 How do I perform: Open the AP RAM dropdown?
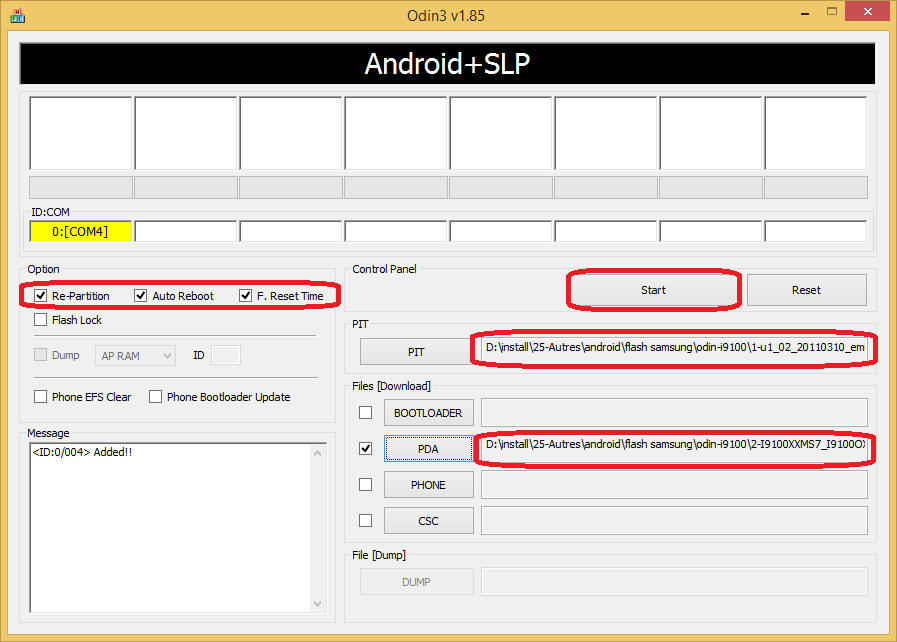[x=135, y=355]
